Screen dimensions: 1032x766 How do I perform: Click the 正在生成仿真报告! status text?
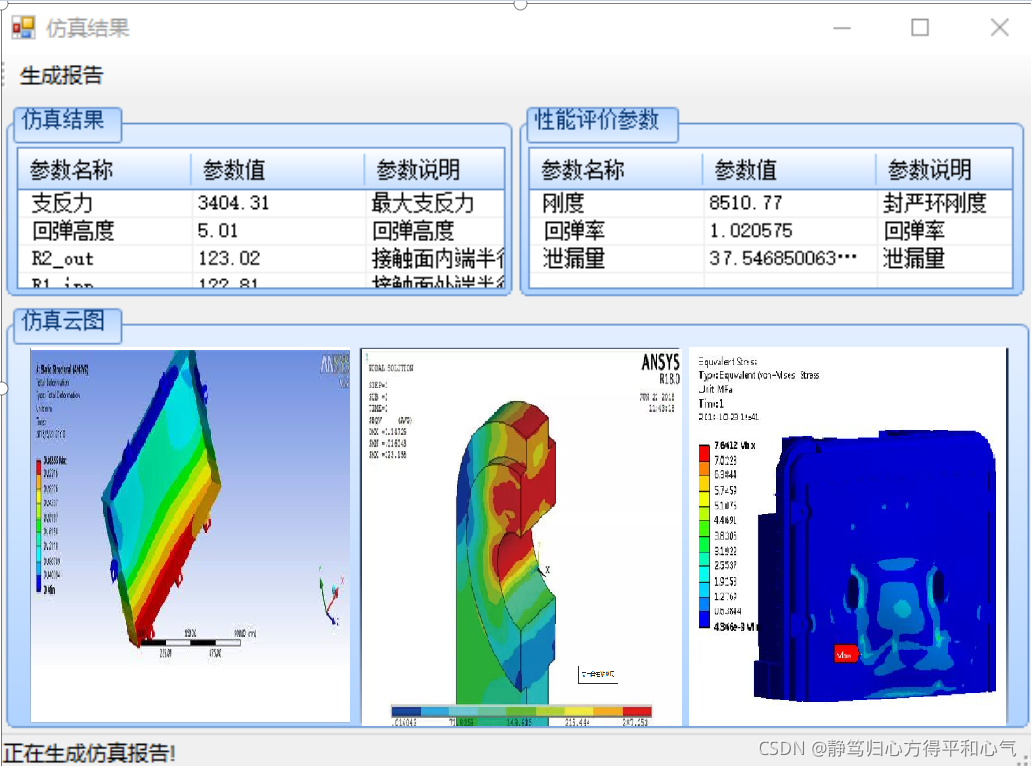pos(90,753)
